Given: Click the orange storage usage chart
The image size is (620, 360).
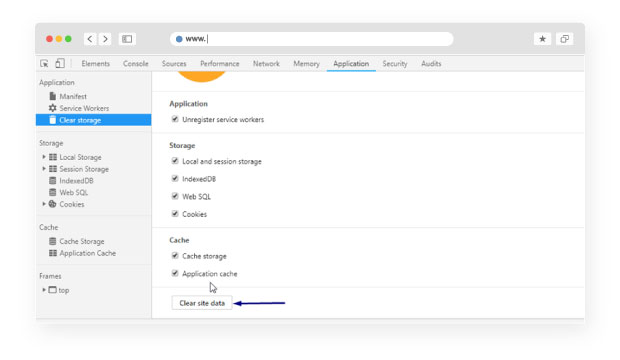Looking at the screenshot, I should [202, 77].
